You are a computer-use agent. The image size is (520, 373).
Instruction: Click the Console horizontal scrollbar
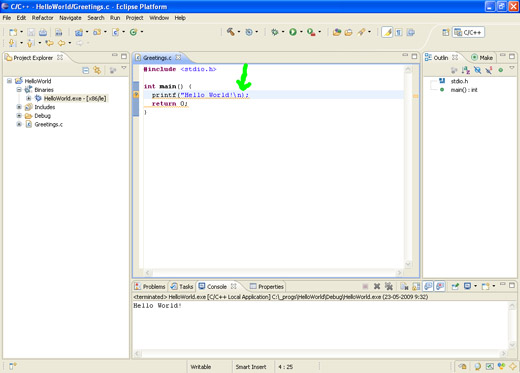click(320, 353)
